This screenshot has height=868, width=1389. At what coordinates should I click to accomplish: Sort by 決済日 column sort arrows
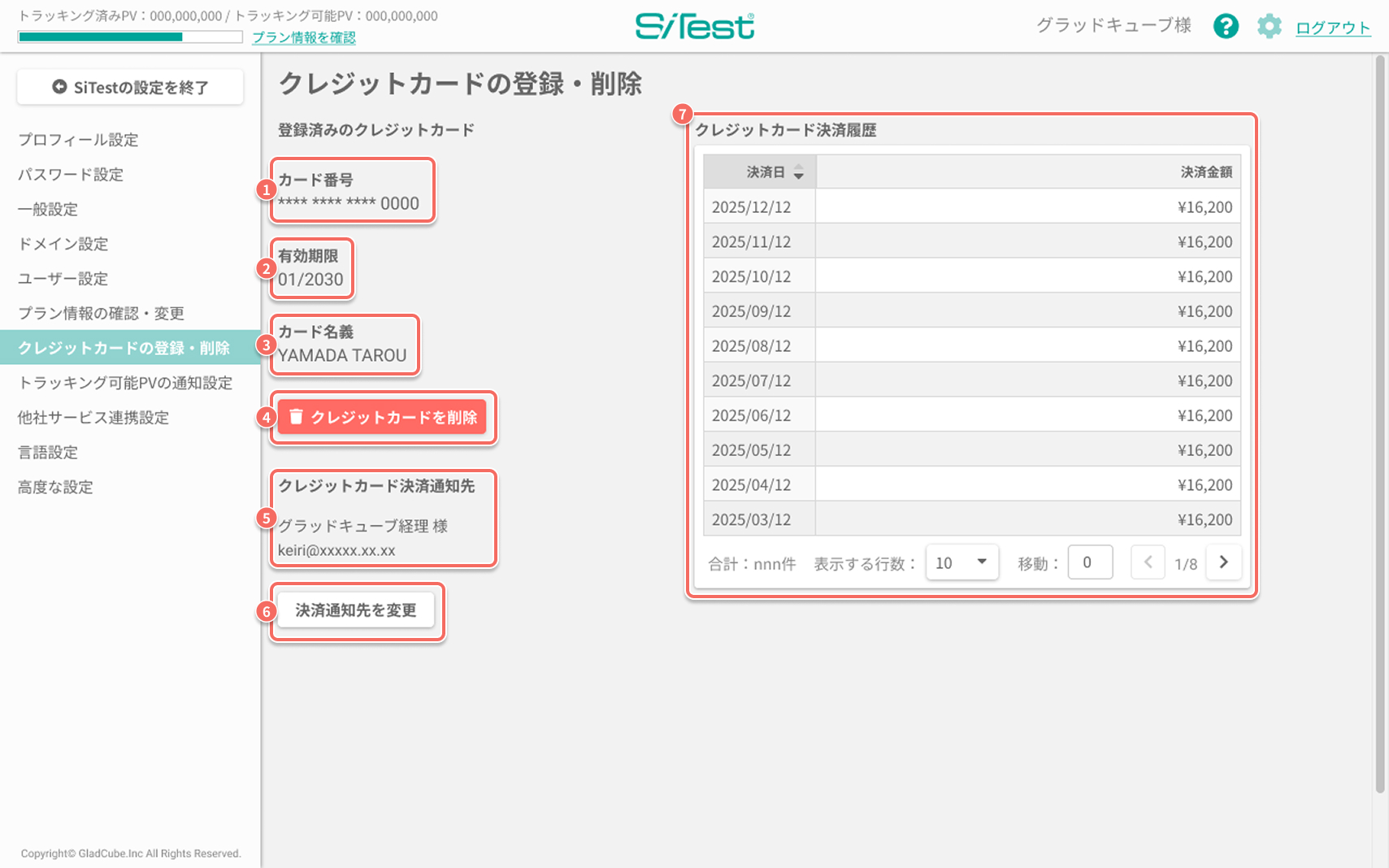(798, 172)
